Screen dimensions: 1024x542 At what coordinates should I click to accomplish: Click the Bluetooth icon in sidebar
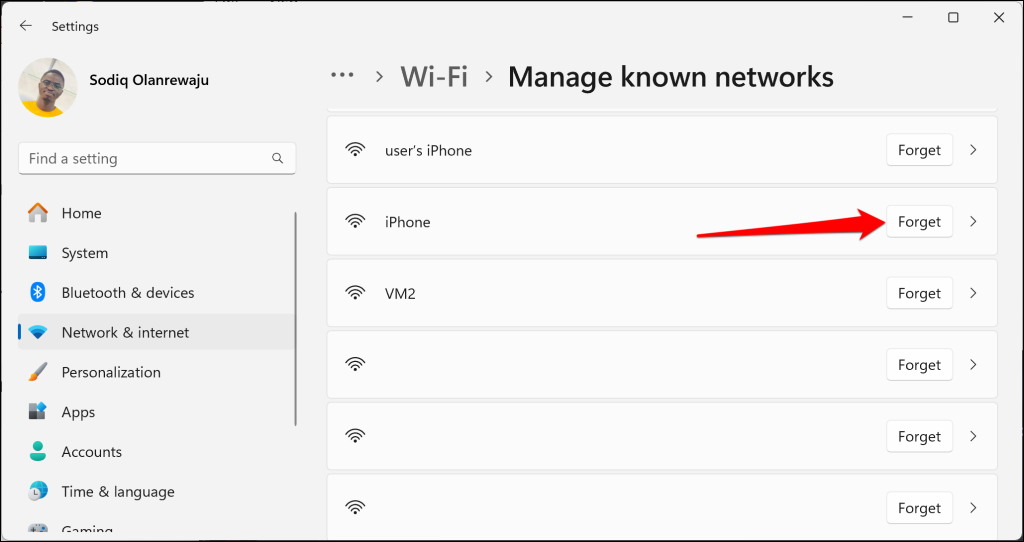[38, 292]
